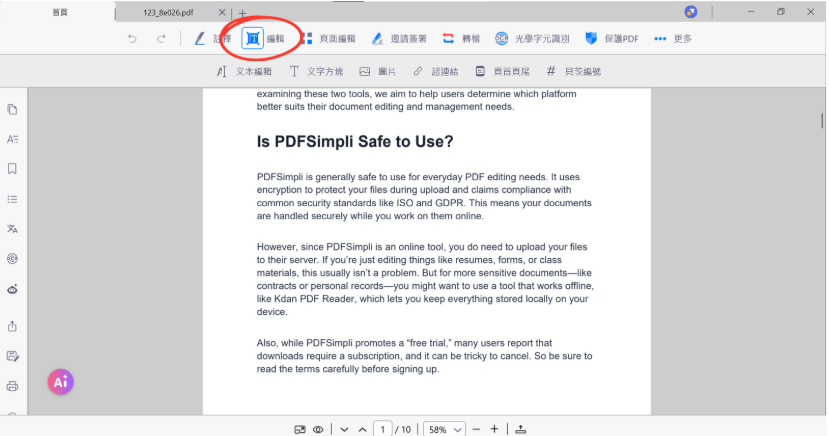This screenshot has width=829, height=436.
Task: Go to next page with down chevron
Action: 344,429
